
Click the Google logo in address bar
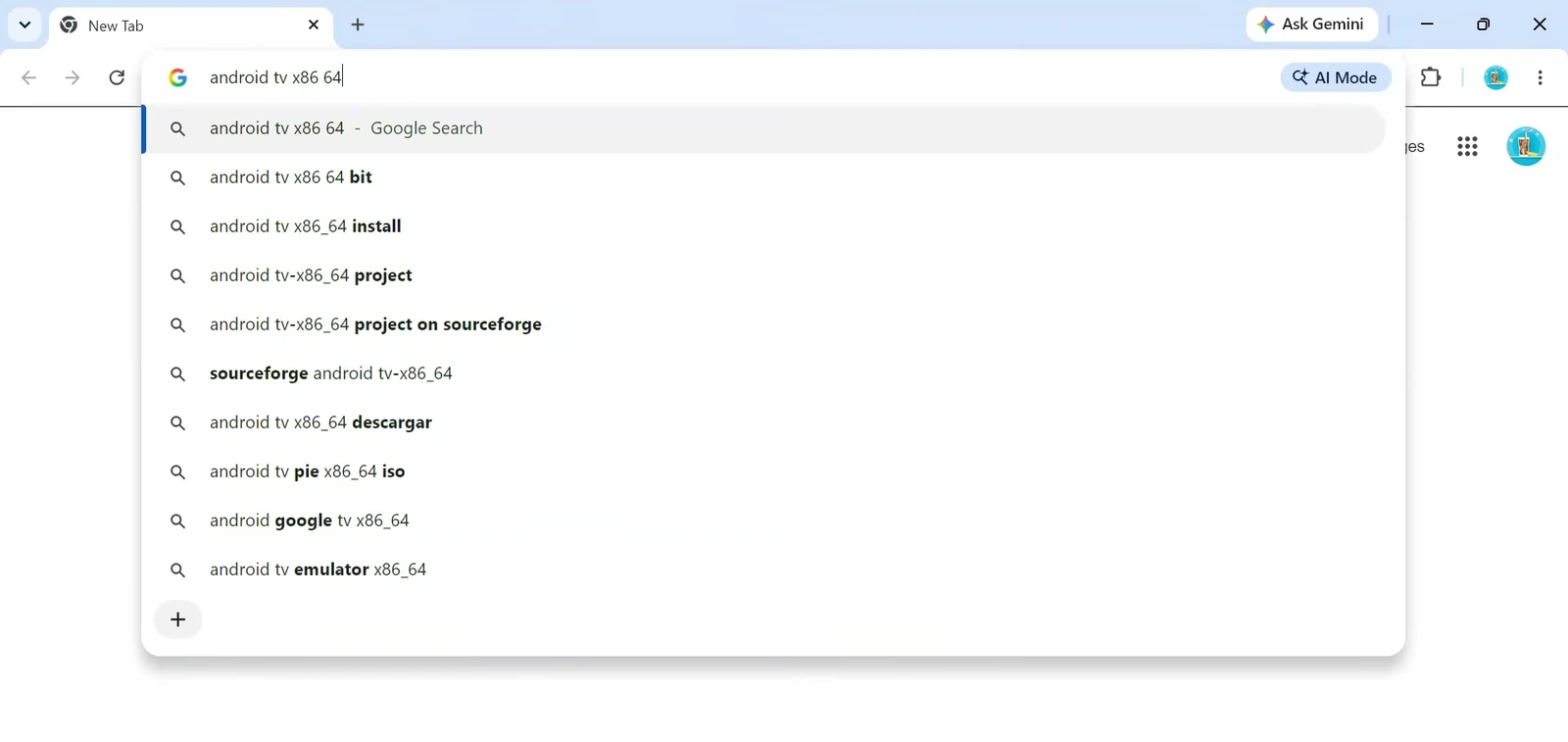177,77
